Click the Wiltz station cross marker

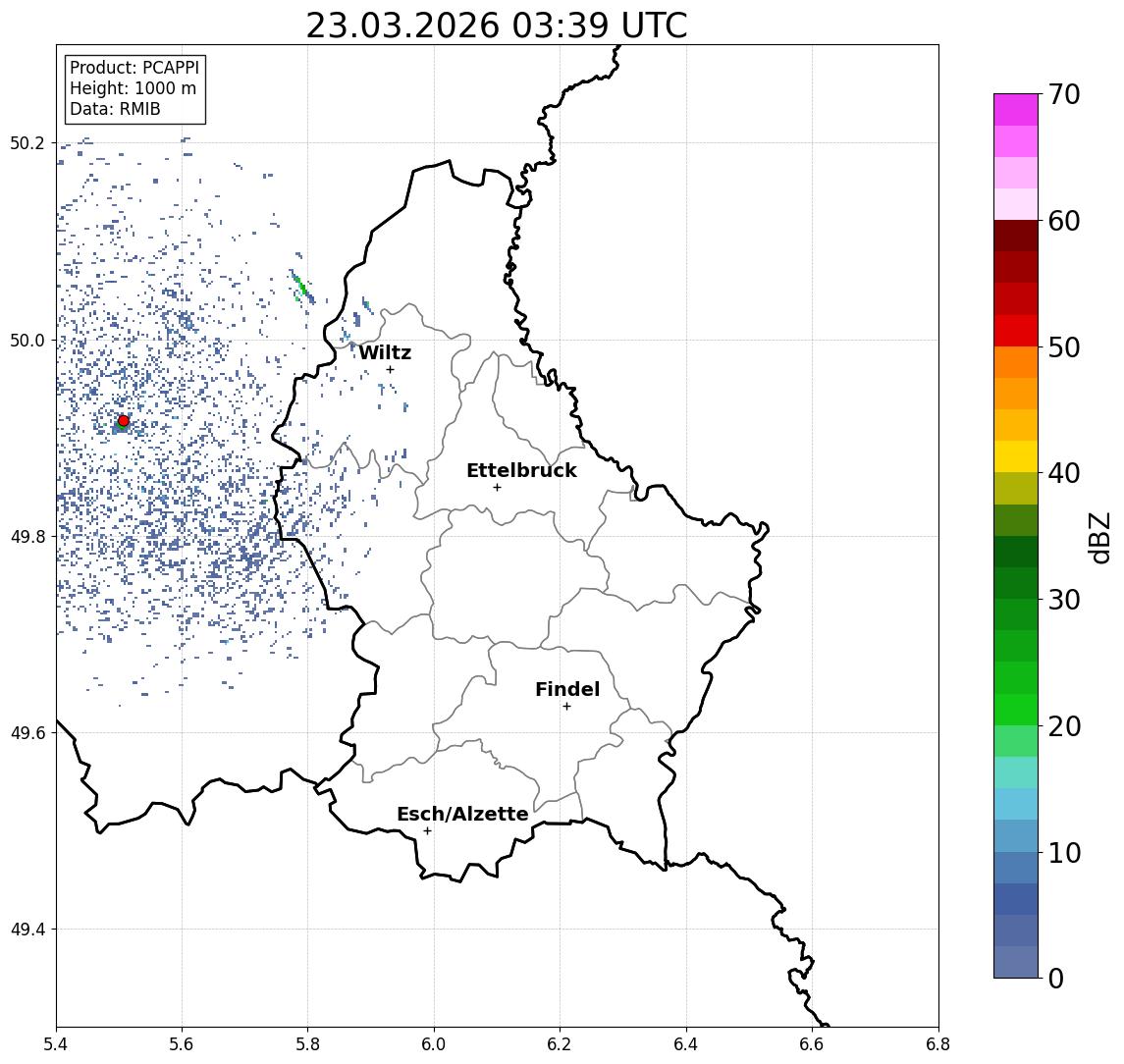[x=390, y=369]
